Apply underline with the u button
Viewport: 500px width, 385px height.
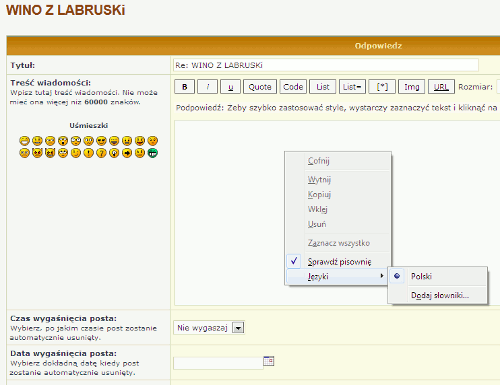click(x=230, y=87)
